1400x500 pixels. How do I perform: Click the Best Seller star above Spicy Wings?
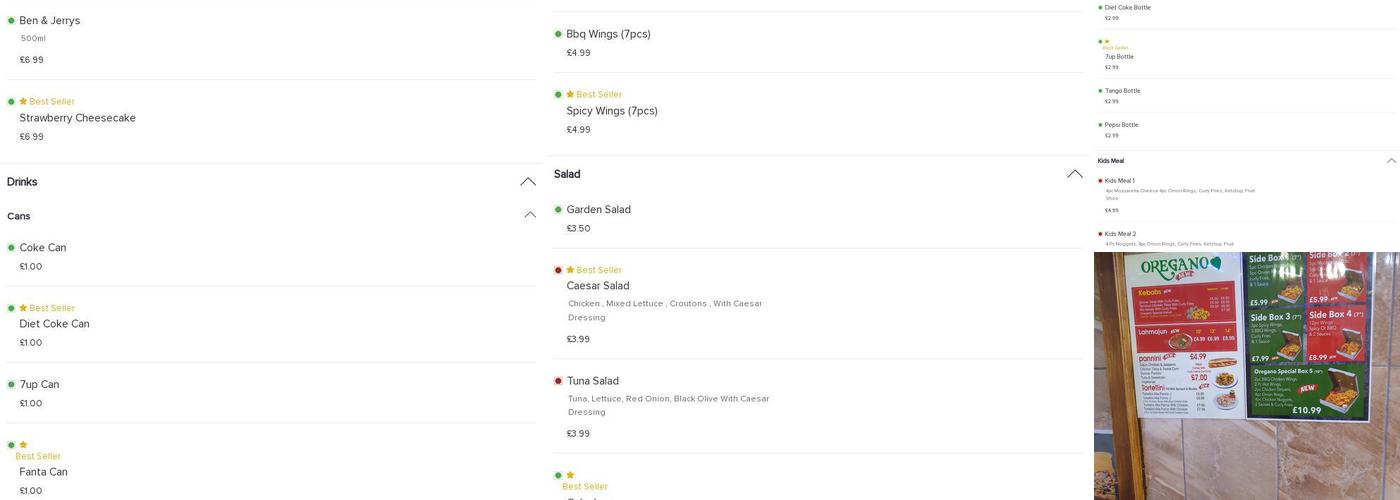tap(570, 95)
